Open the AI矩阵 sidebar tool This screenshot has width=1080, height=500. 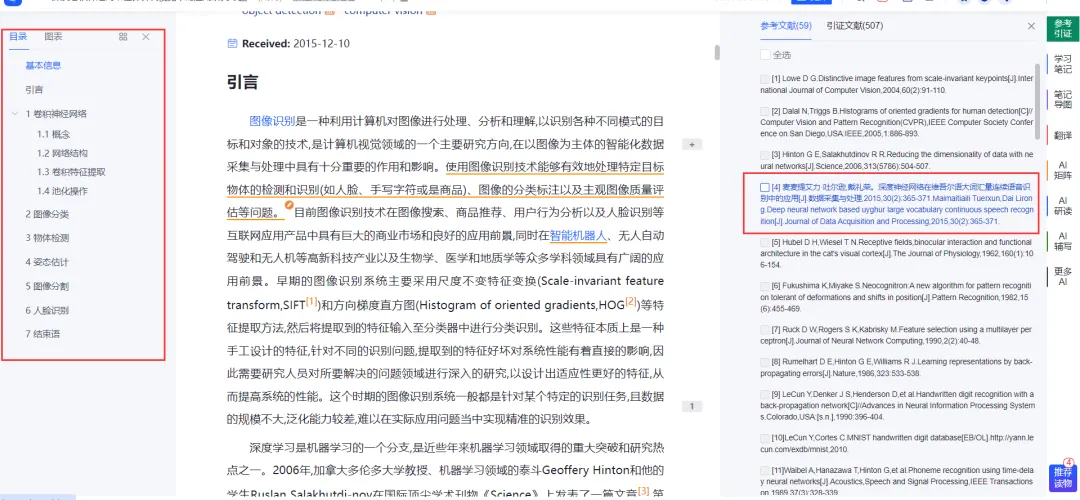click(x=1063, y=170)
